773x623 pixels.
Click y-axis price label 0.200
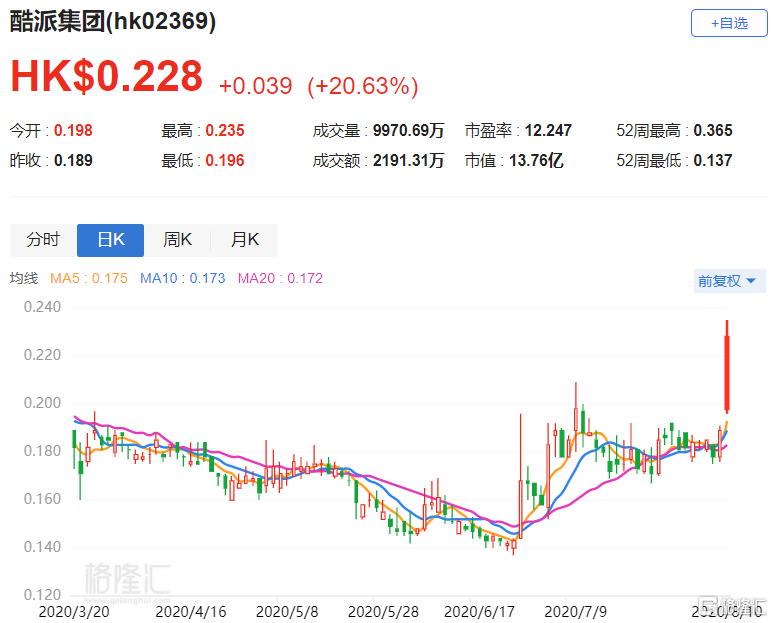click(42, 403)
